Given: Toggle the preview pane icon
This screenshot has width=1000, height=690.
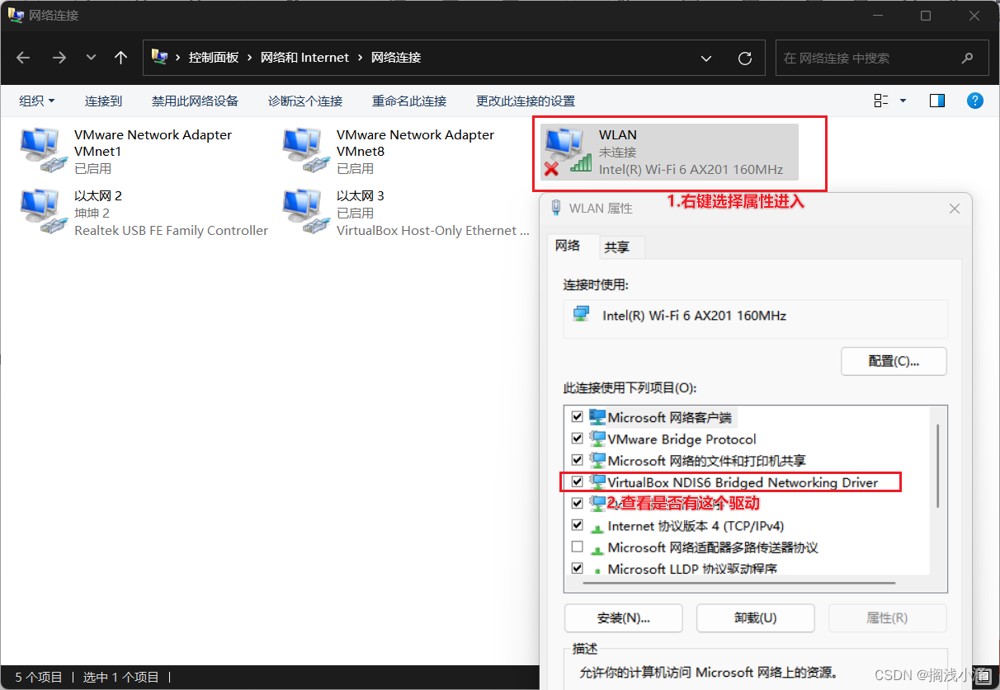Looking at the screenshot, I should [937, 100].
